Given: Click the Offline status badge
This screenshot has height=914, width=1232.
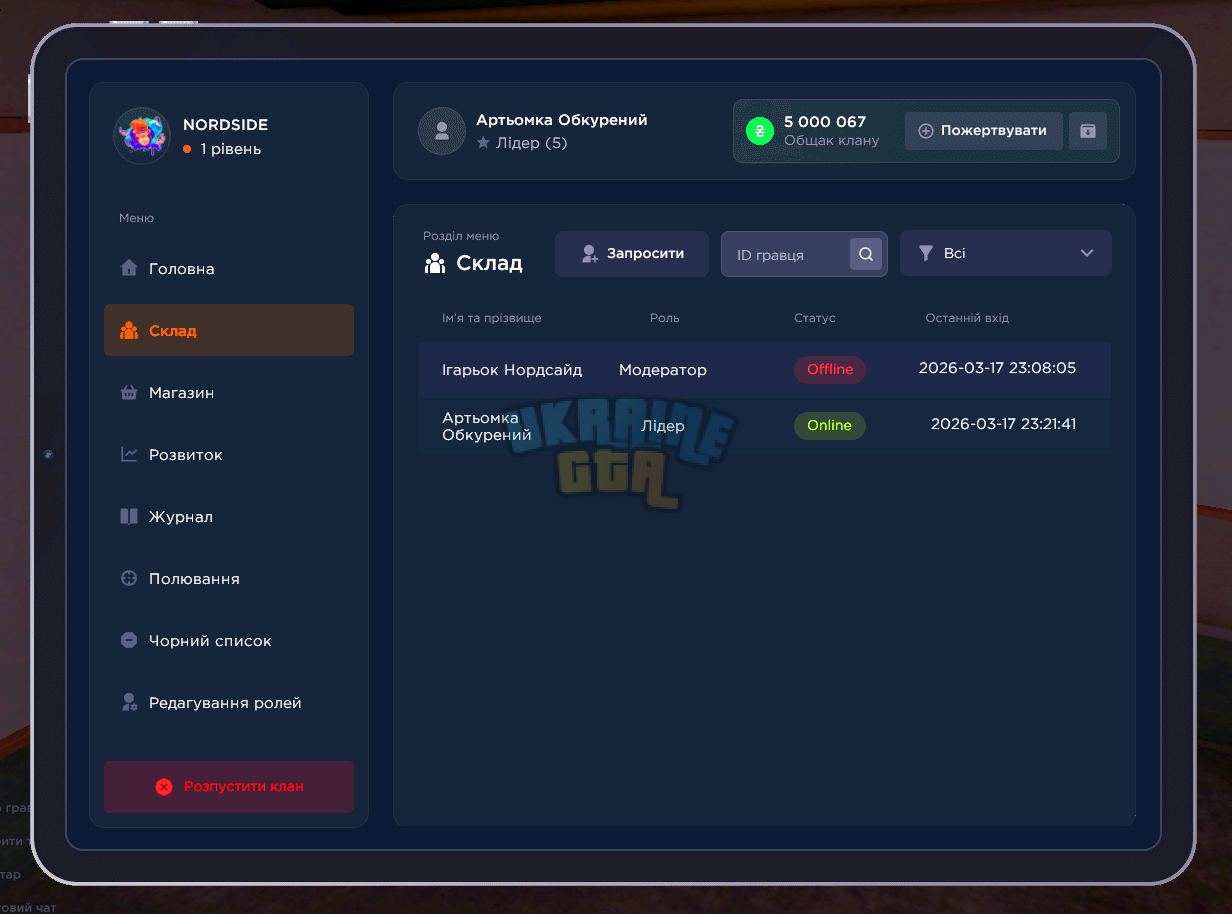Looking at the screenshot, I should (830, 369).
